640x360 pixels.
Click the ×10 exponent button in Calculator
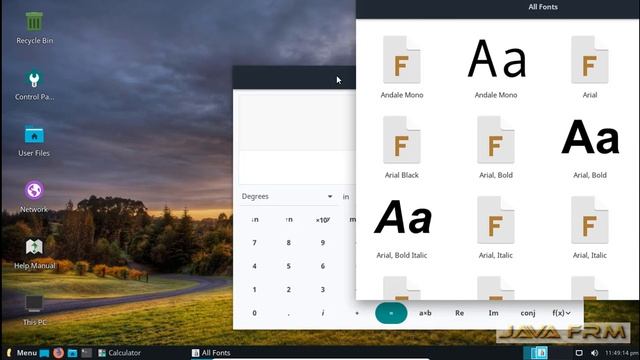322,220
